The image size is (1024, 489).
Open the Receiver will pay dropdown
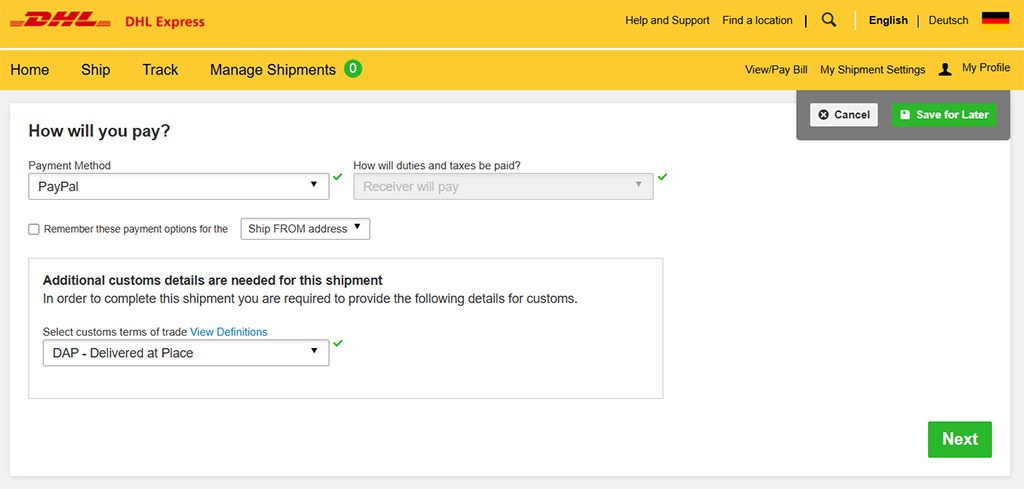tap(504, 186)
